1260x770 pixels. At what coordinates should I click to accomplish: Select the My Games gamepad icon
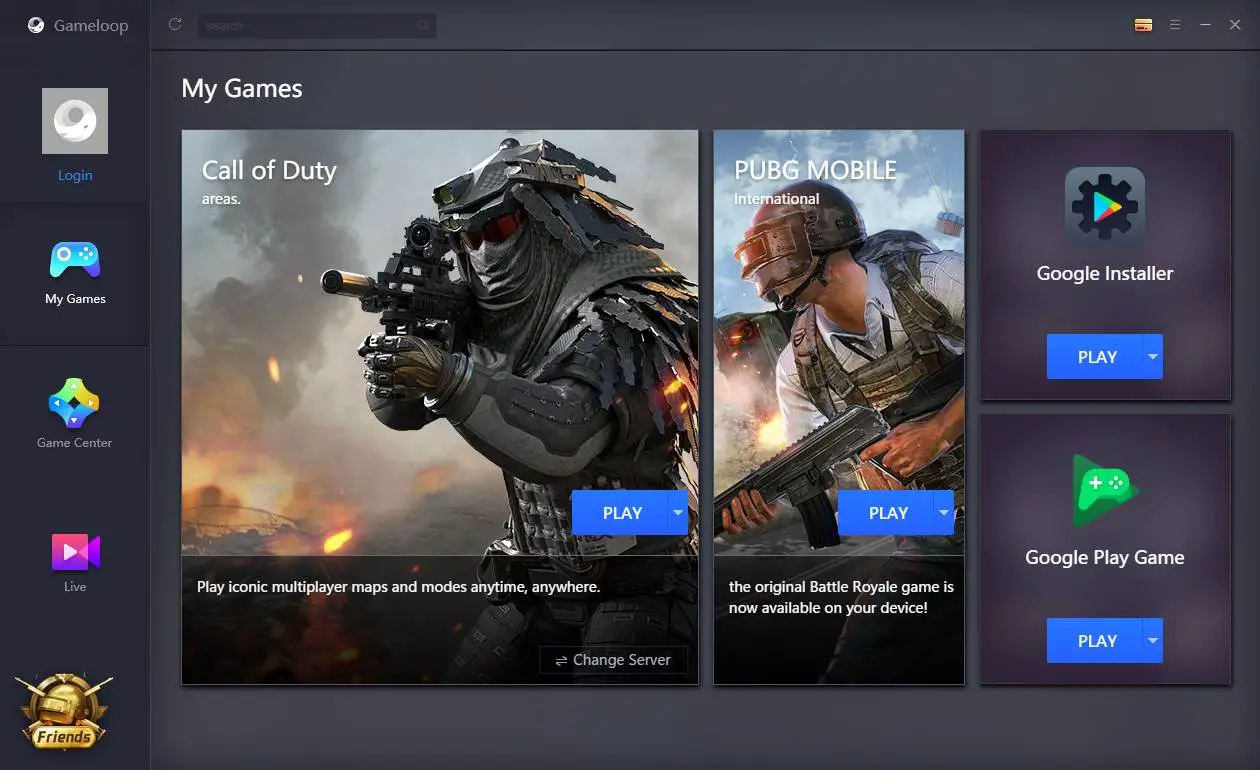[75, 260]
